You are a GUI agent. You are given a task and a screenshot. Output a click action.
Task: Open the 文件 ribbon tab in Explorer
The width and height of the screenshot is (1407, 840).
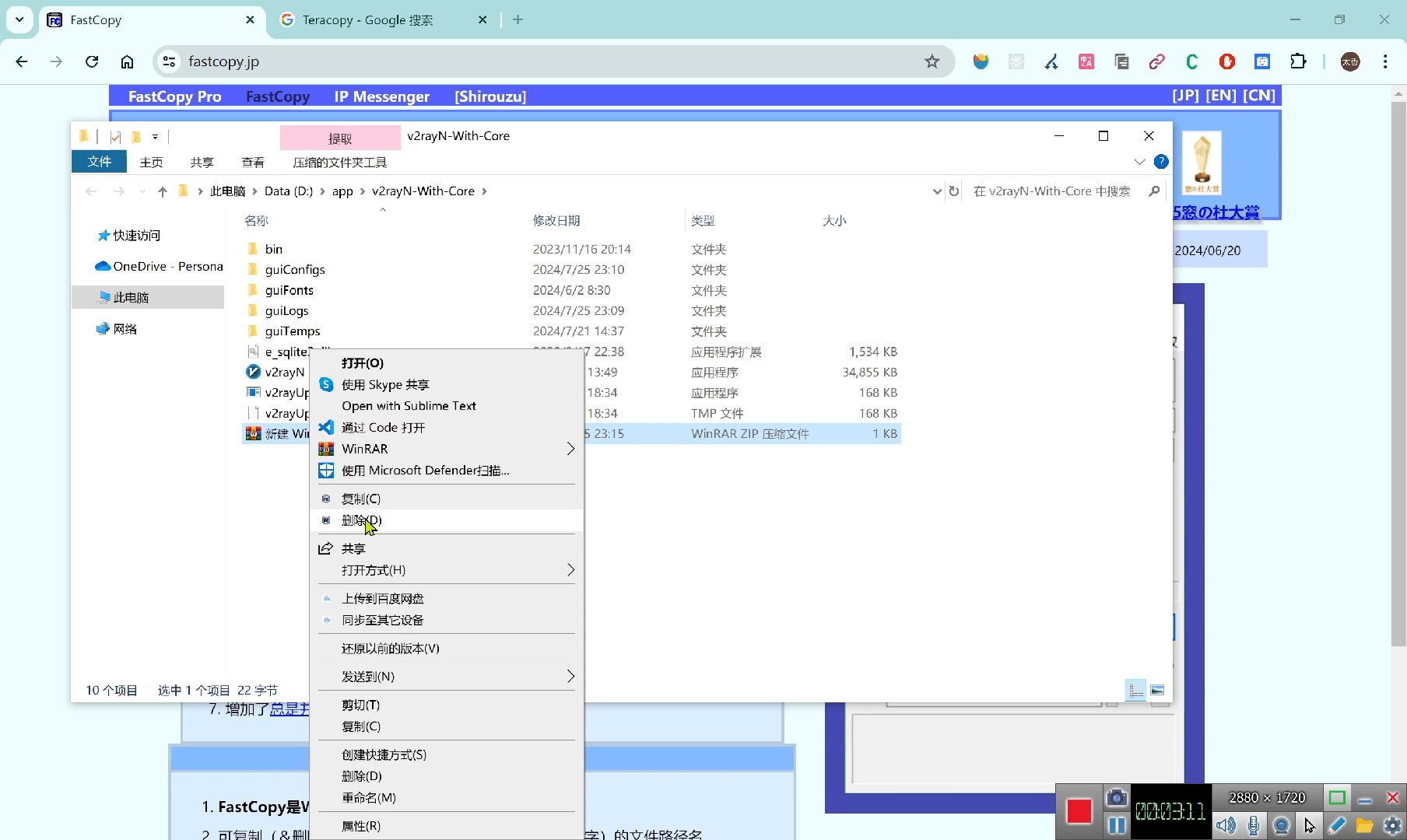point(99,162)
